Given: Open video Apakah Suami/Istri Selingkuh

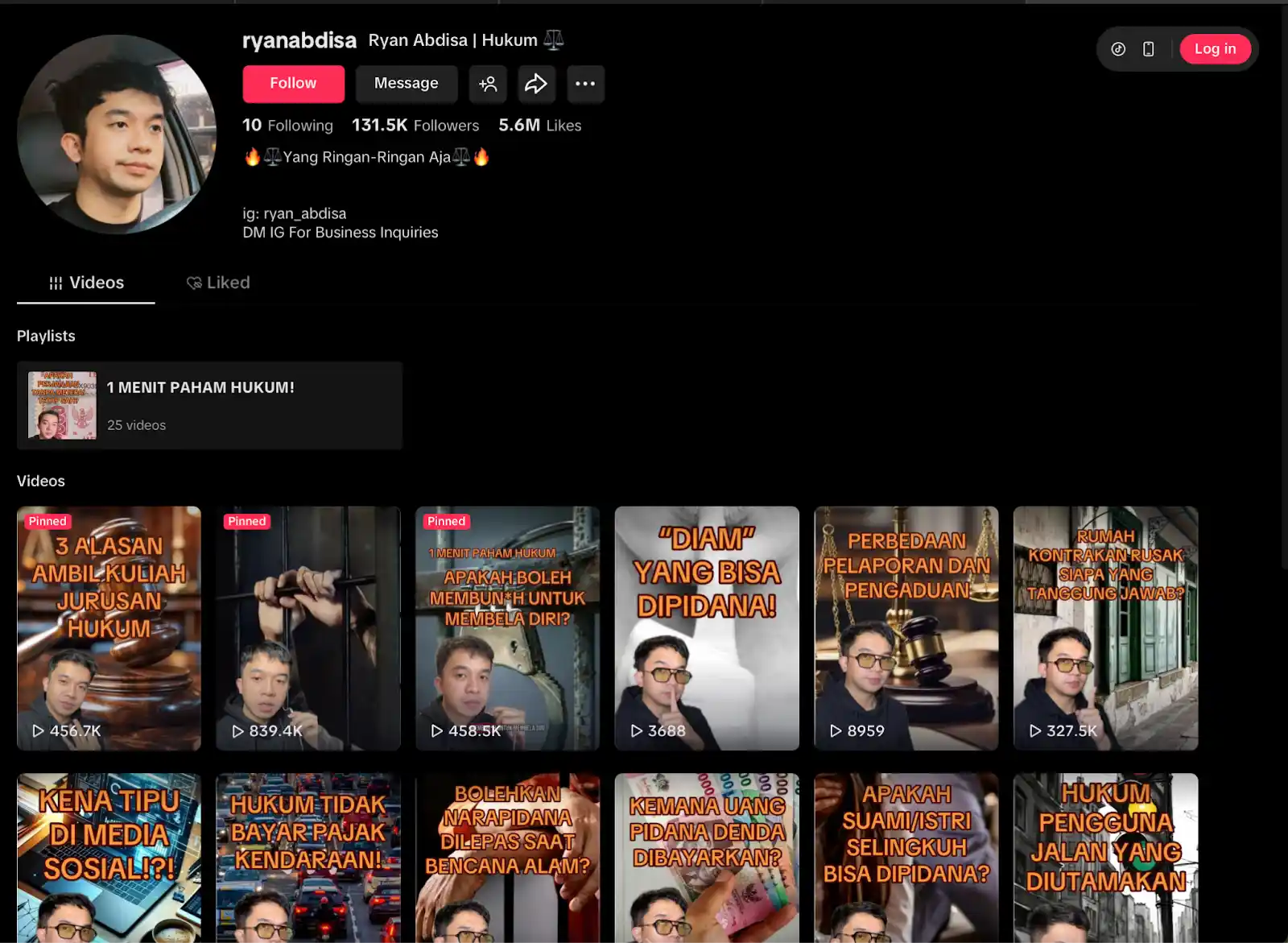Looking at the screenshot, I should click(x=906, y=858).
